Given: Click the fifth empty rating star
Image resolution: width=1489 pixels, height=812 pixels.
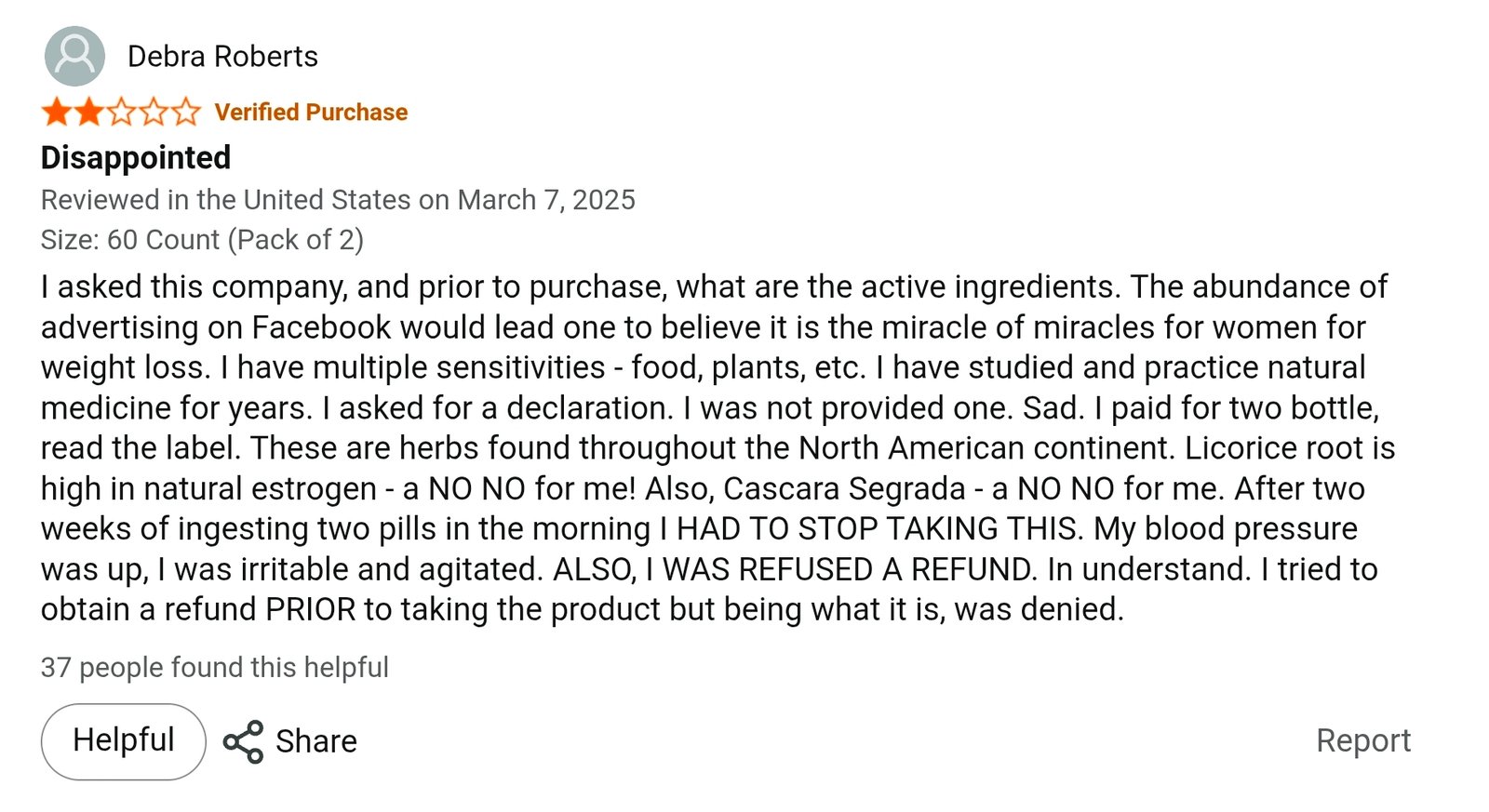Looking at the screenshot, I should pos(186,113).
